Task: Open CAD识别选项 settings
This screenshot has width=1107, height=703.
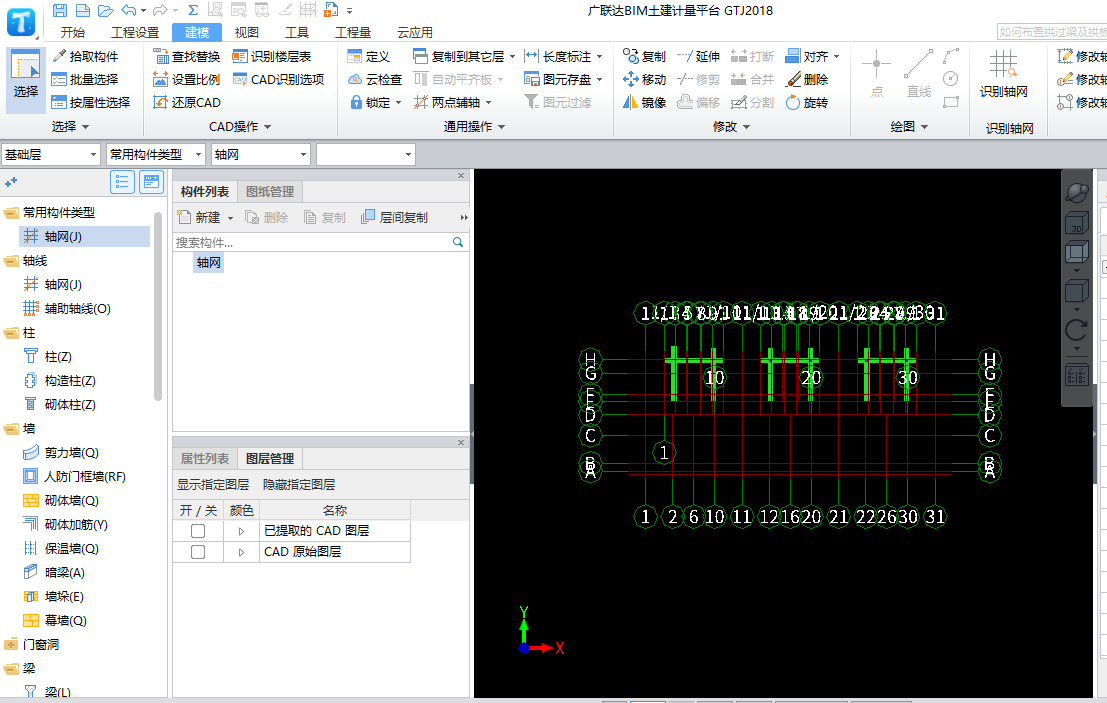Action: [278, 79]
